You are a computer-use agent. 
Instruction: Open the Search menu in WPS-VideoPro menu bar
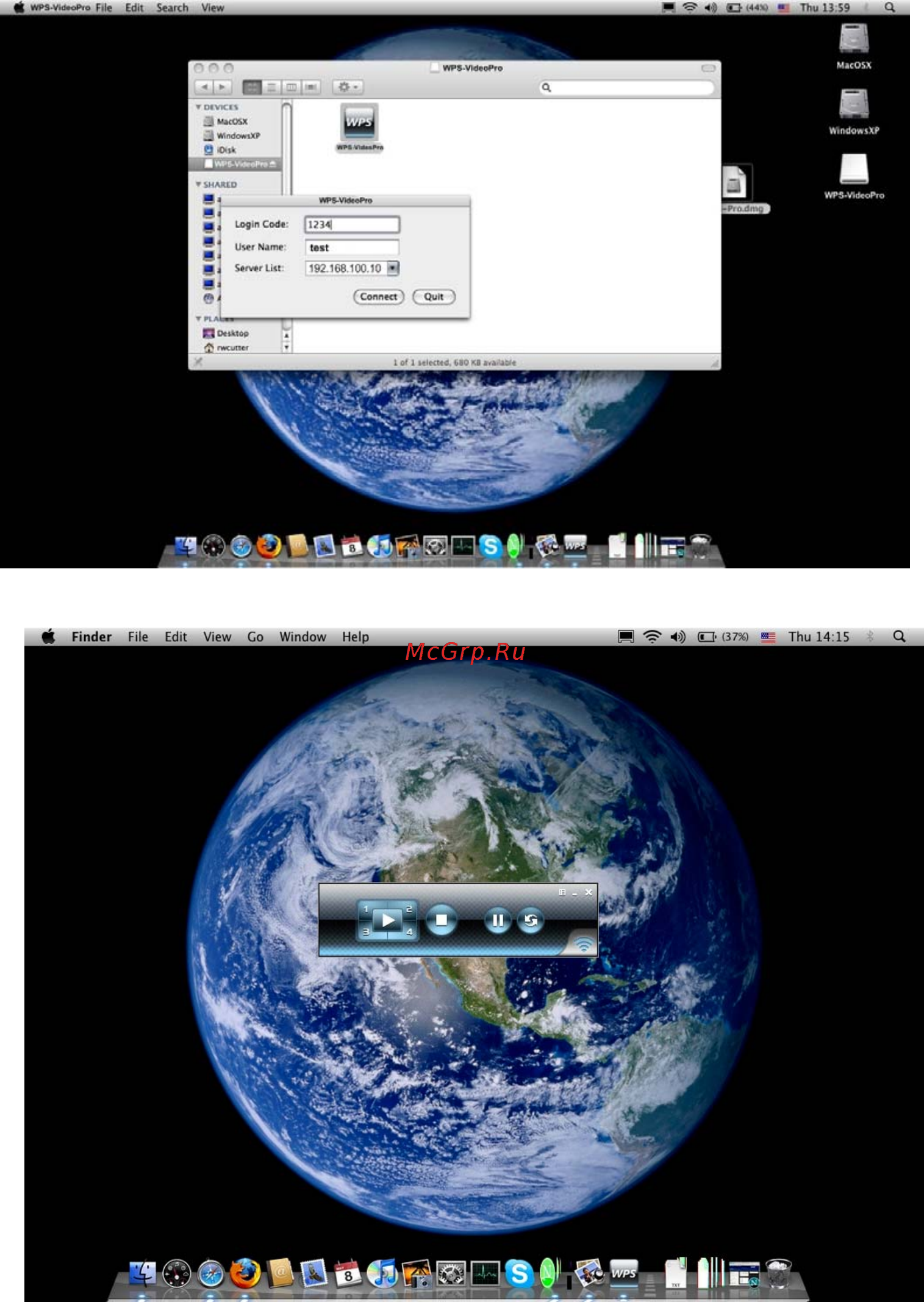point(172,7)
